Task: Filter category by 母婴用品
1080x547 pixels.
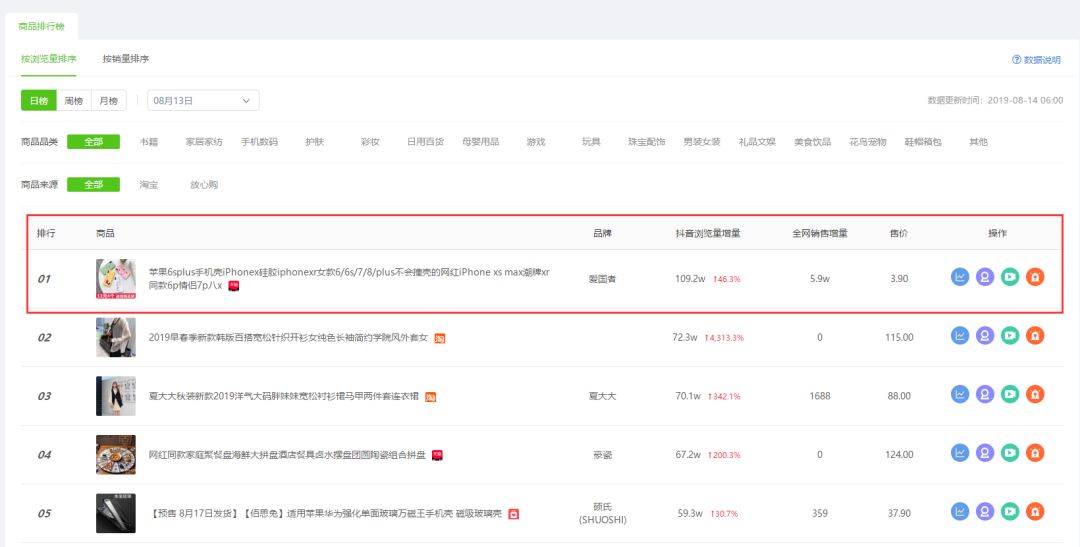Action: pyautogui.click(x=480, y=142)
